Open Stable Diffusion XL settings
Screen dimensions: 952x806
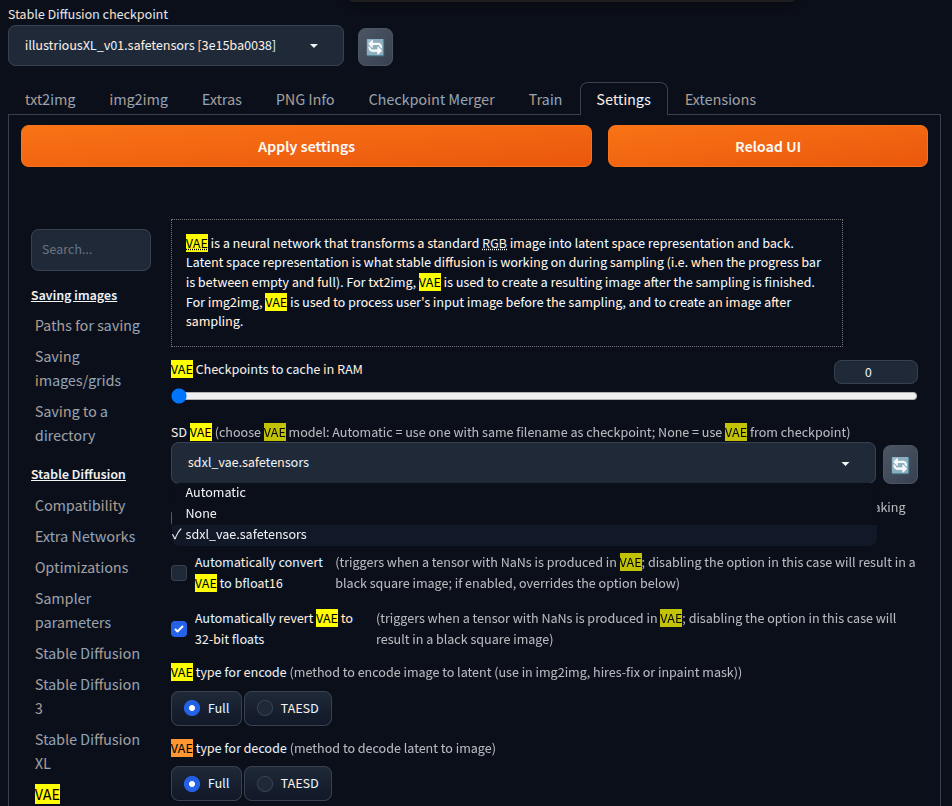(87, 751)
